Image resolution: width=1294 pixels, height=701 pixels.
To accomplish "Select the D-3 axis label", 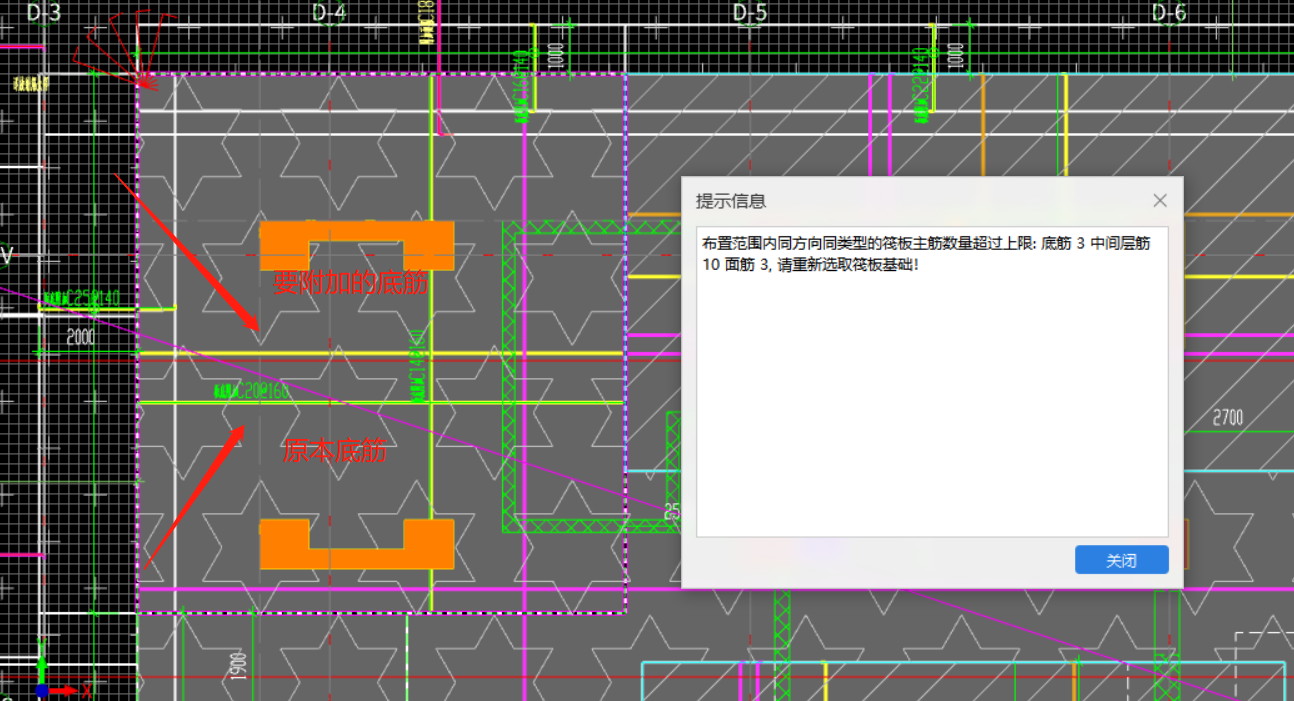I will pyautogui.click(x=44, y=12).
